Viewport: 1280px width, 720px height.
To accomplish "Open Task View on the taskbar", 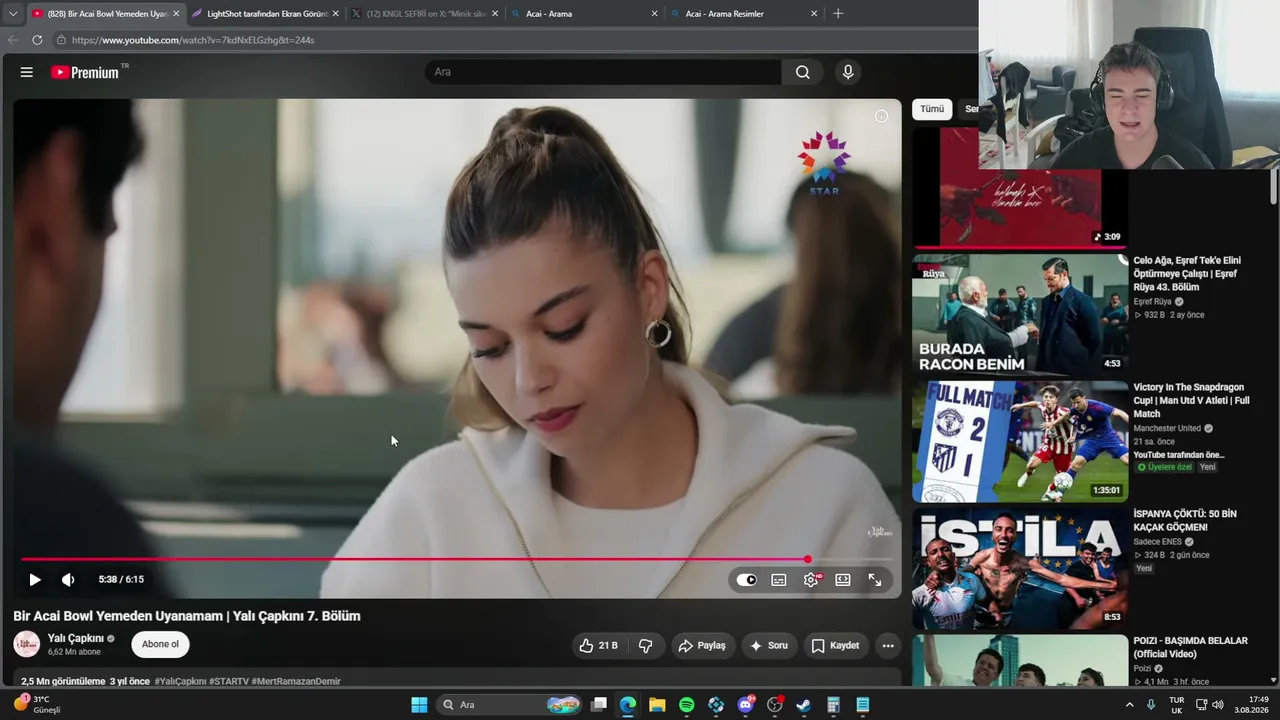I will click(x=599, y=705).
